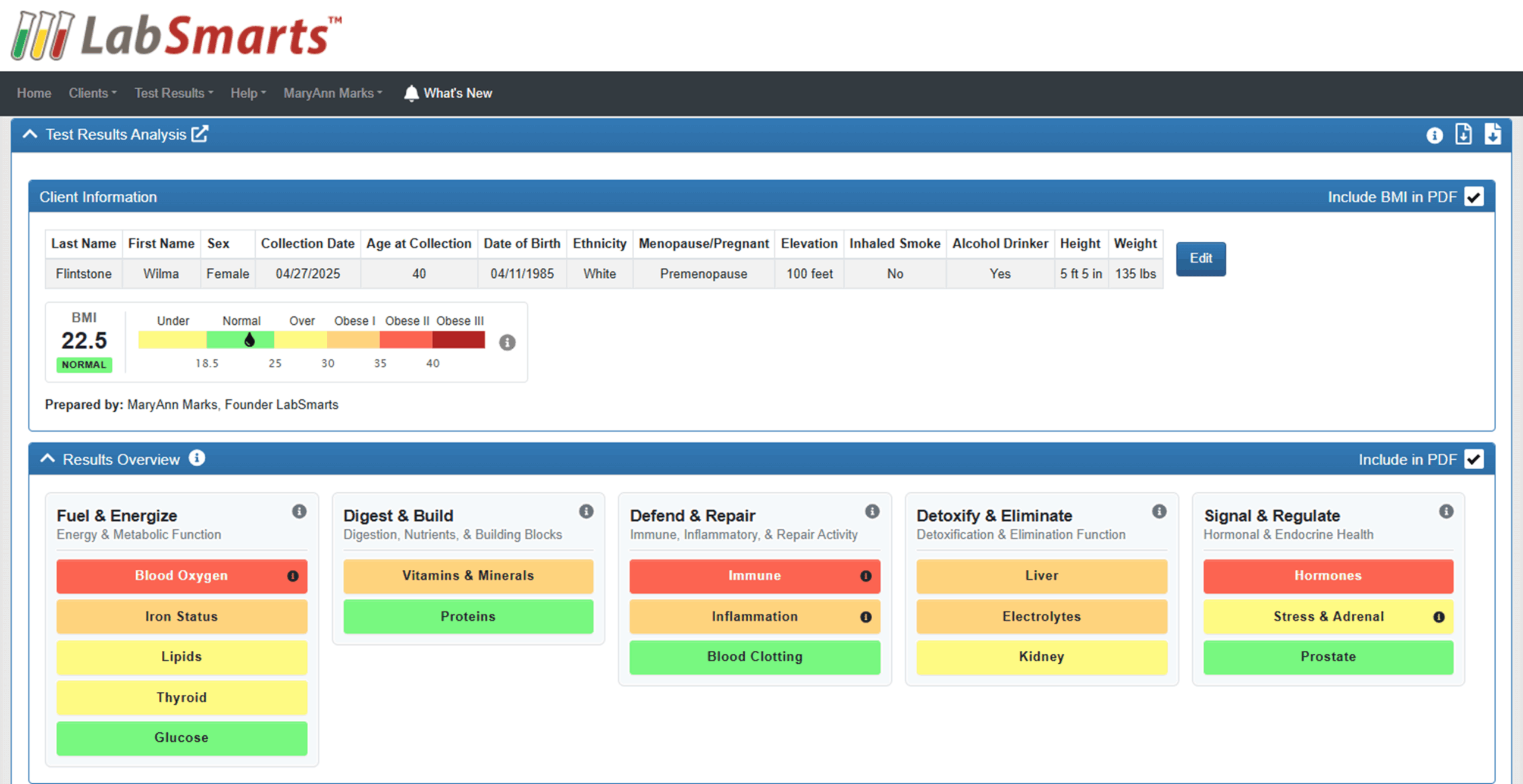The width and height of the screenshot is (1523, 784).
Task: Open the Iron Status result
Action: pos(181,617)
